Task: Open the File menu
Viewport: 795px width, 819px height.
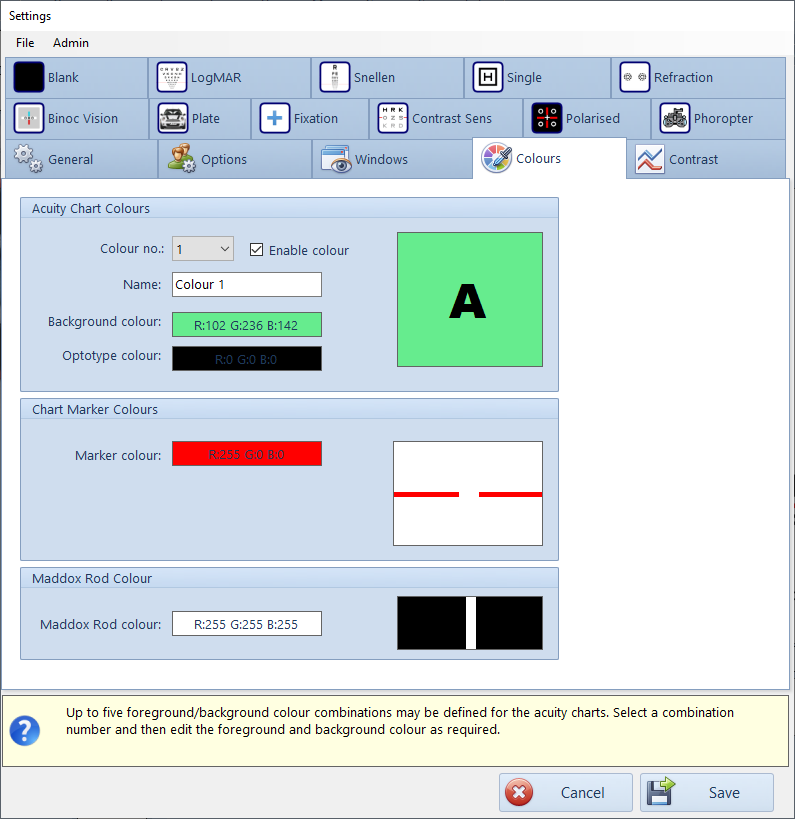Action: tap(25, 43)
